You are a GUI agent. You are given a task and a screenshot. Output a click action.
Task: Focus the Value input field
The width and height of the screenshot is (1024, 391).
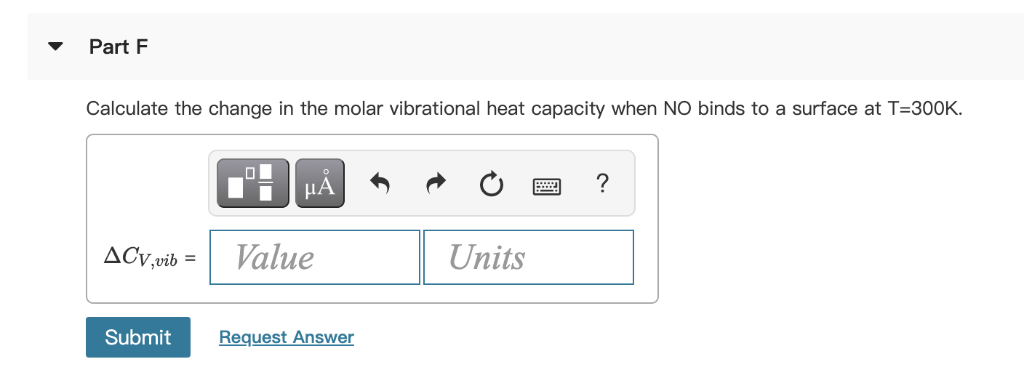[x=315, y=257]
